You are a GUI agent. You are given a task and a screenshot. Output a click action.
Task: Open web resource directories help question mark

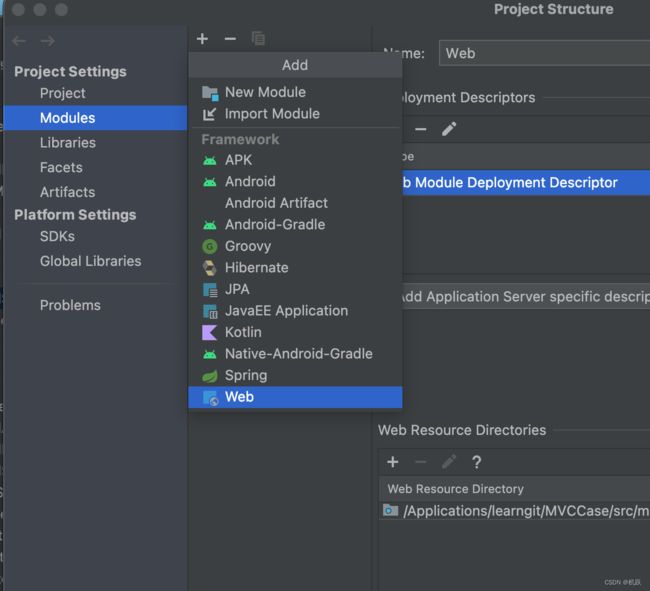pos(477,462)
